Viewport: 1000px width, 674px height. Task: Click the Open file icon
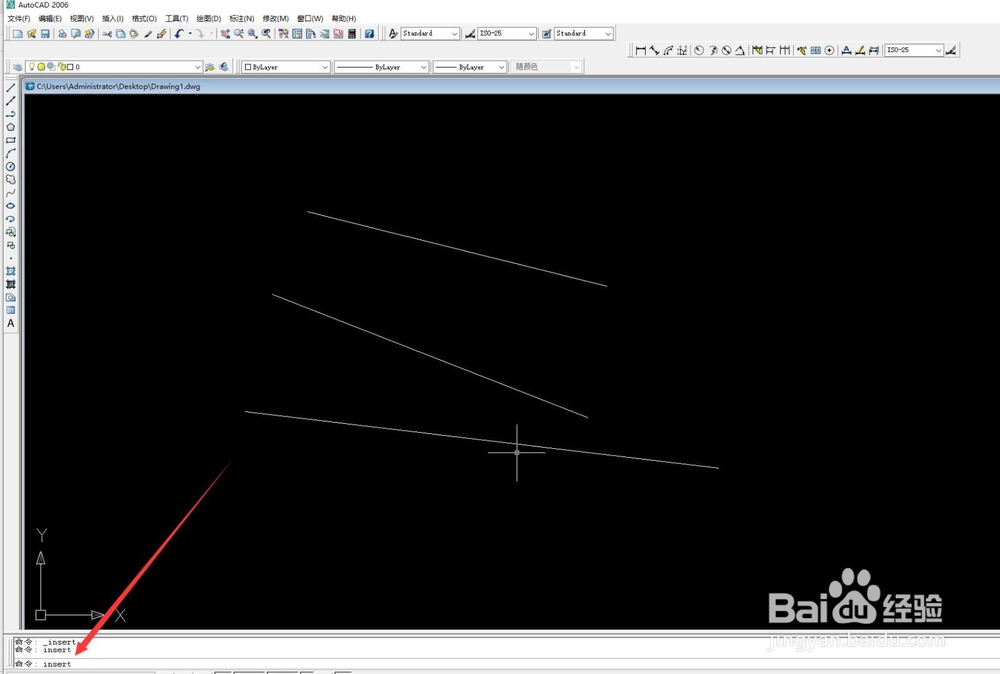(x=31, y=34)
